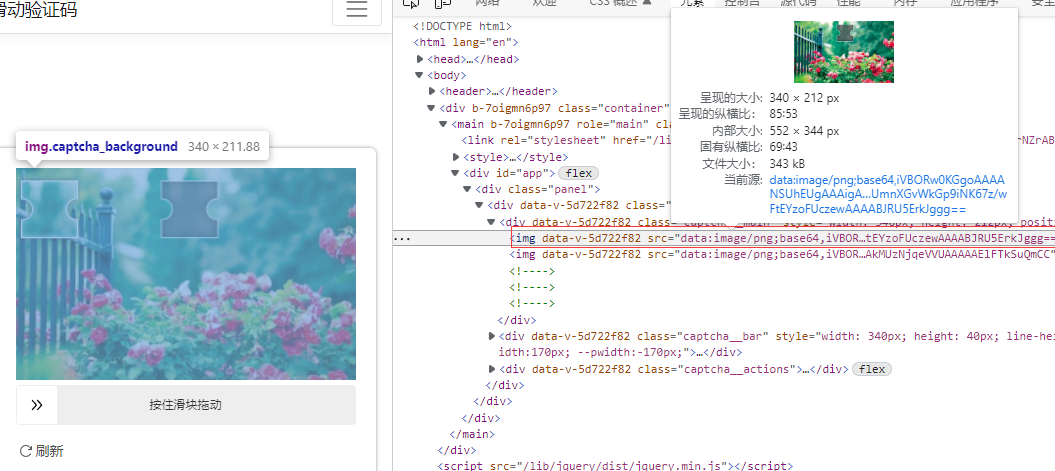Collapse the div id="app" node
Image resolution: width=1055 pixels, height=471 pixels.
[x=456, y=174]
